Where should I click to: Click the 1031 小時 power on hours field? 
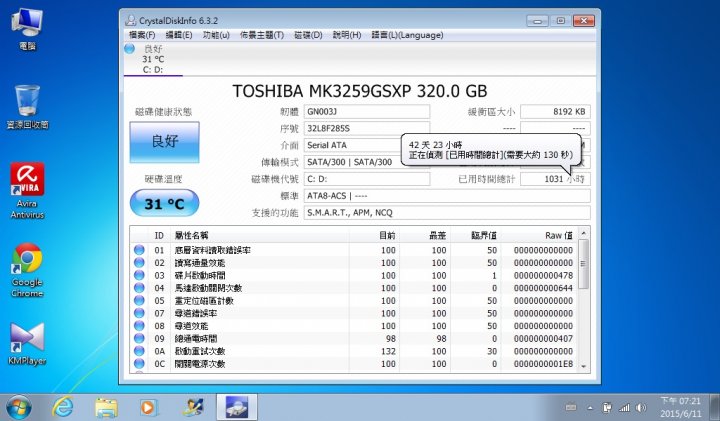555,179
